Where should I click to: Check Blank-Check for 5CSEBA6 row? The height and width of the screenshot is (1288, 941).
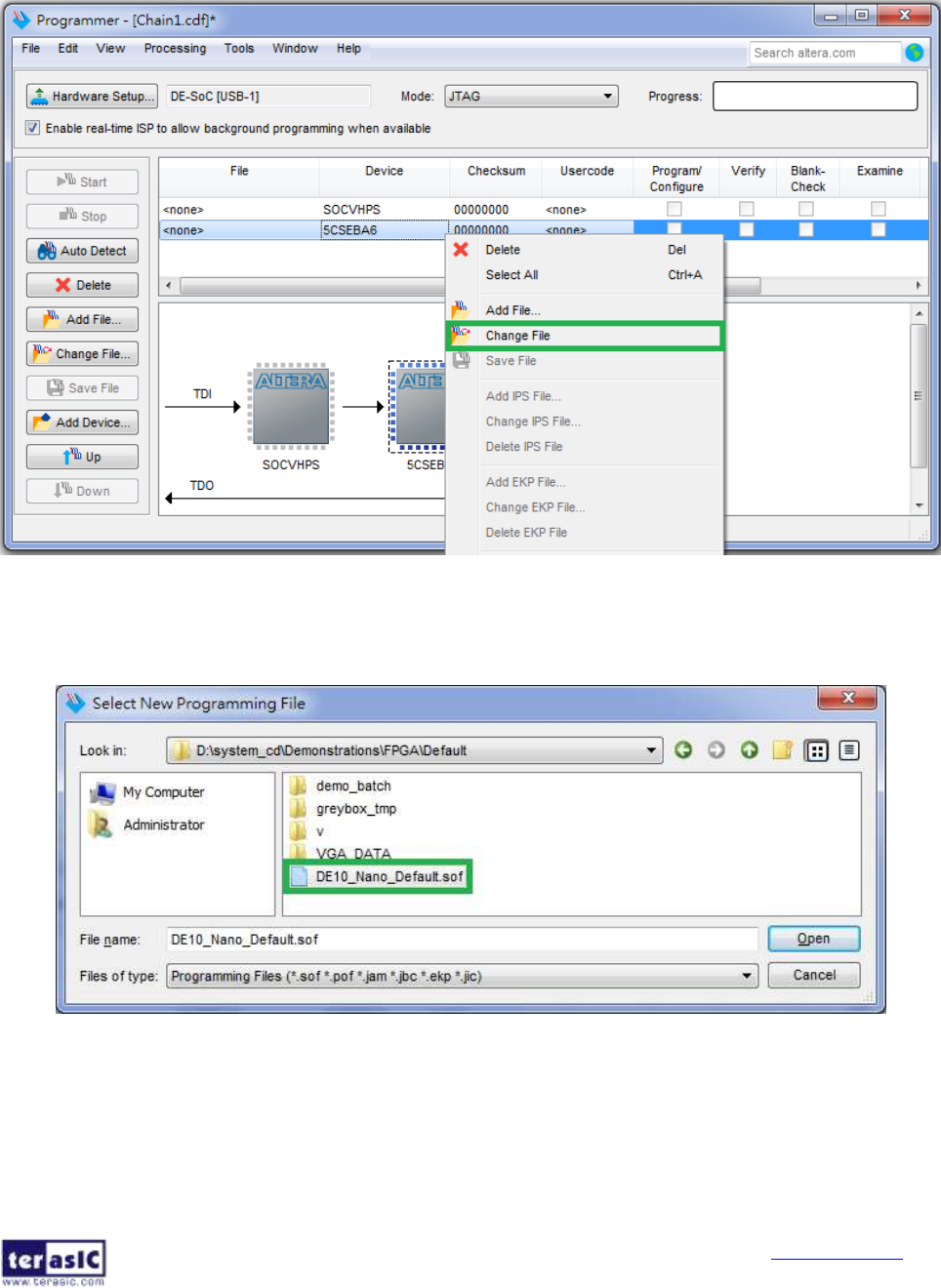click(x=806, y=229)
